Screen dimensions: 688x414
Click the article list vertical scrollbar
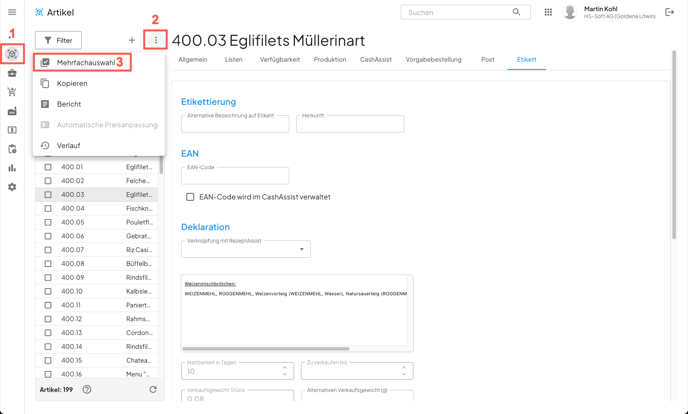coord(161,165)
